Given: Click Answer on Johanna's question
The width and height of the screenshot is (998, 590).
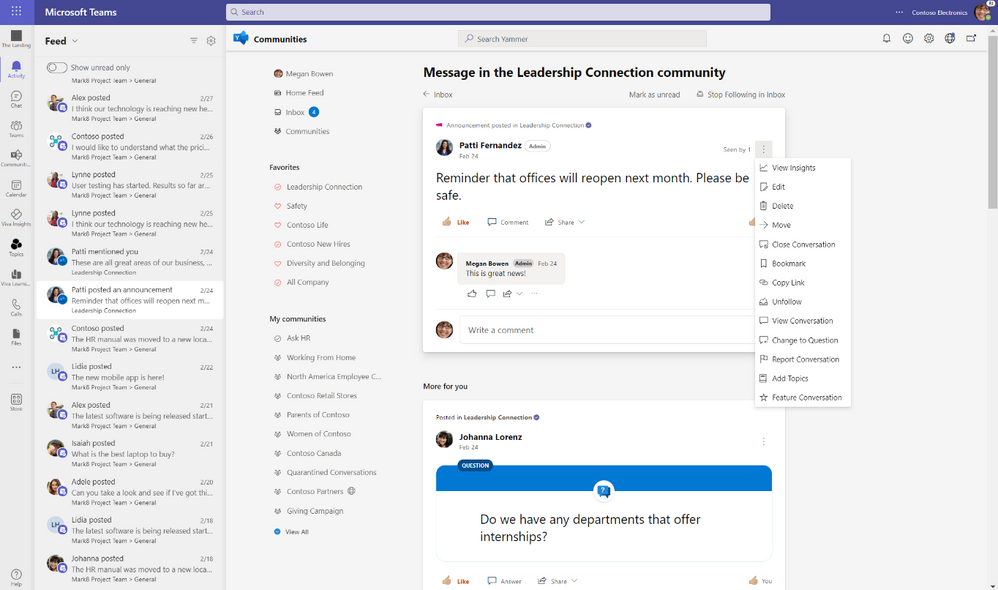Looking at the screenshot, I should [504, 580].
